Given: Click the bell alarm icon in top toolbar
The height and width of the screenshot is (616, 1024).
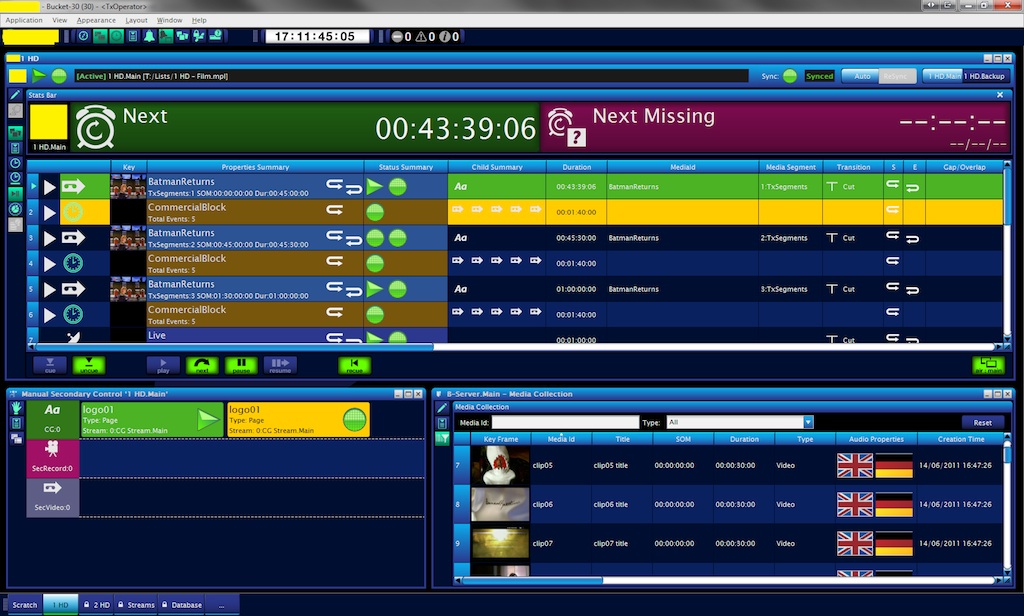Looking at the screenshot, I should pos(149,37).
